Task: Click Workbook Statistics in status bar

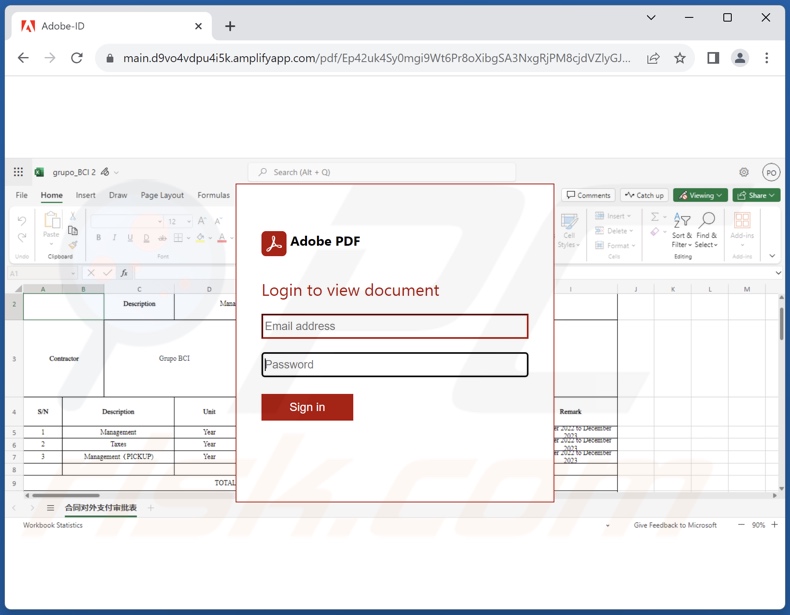Action: 52,525
